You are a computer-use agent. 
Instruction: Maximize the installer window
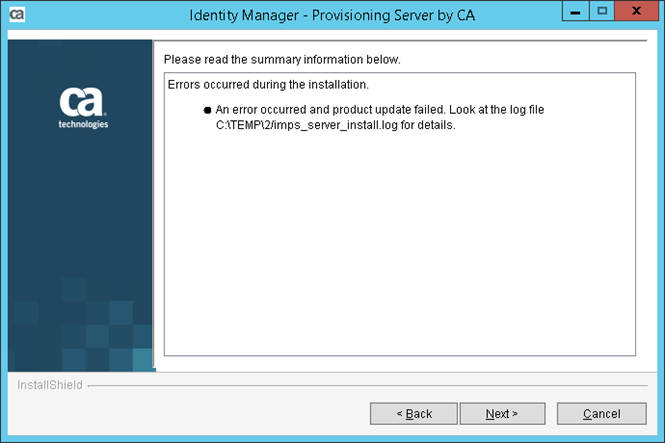pyautogui.click(x=602, y=13)
